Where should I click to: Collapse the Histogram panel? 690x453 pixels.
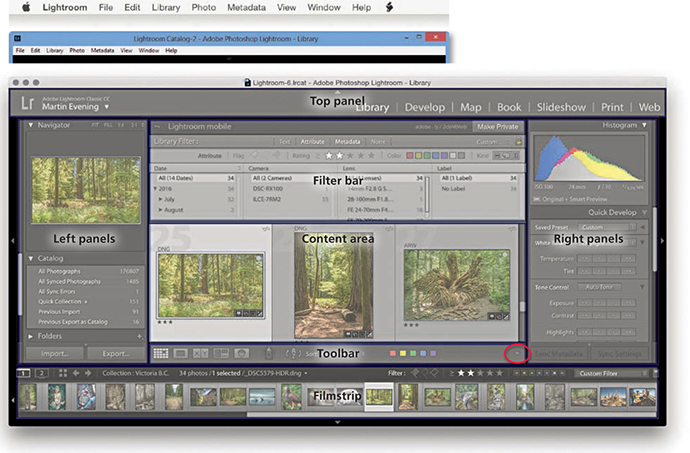coord(644,125)
